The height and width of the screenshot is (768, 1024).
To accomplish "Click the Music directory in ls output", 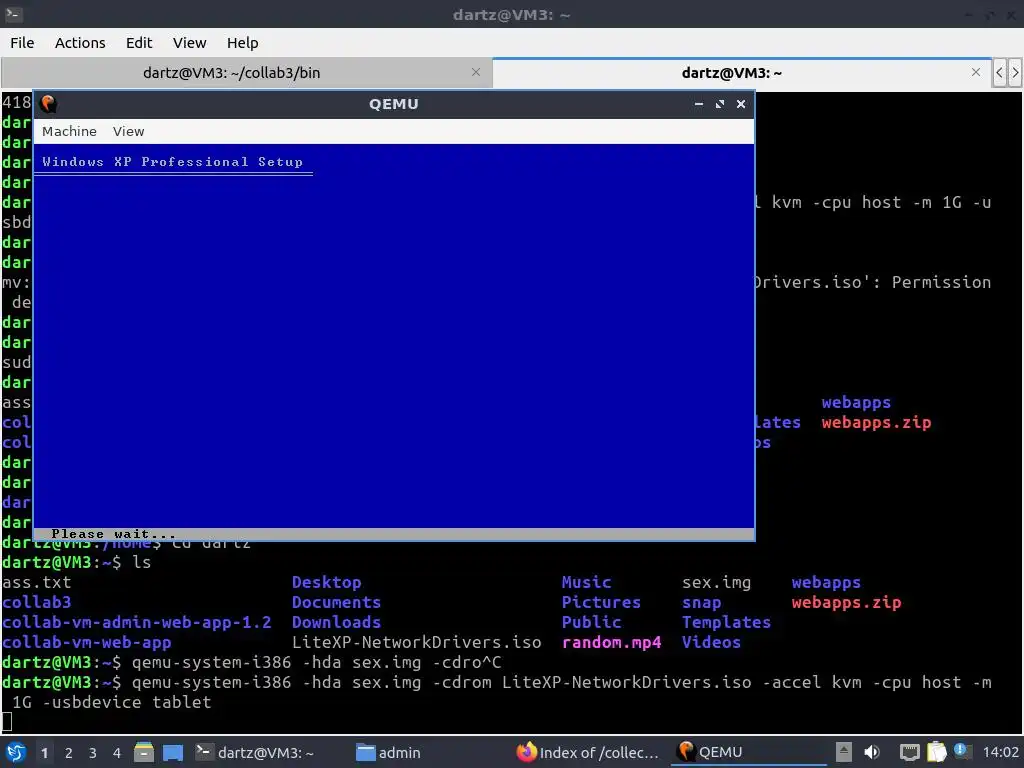I will [586, 583].
